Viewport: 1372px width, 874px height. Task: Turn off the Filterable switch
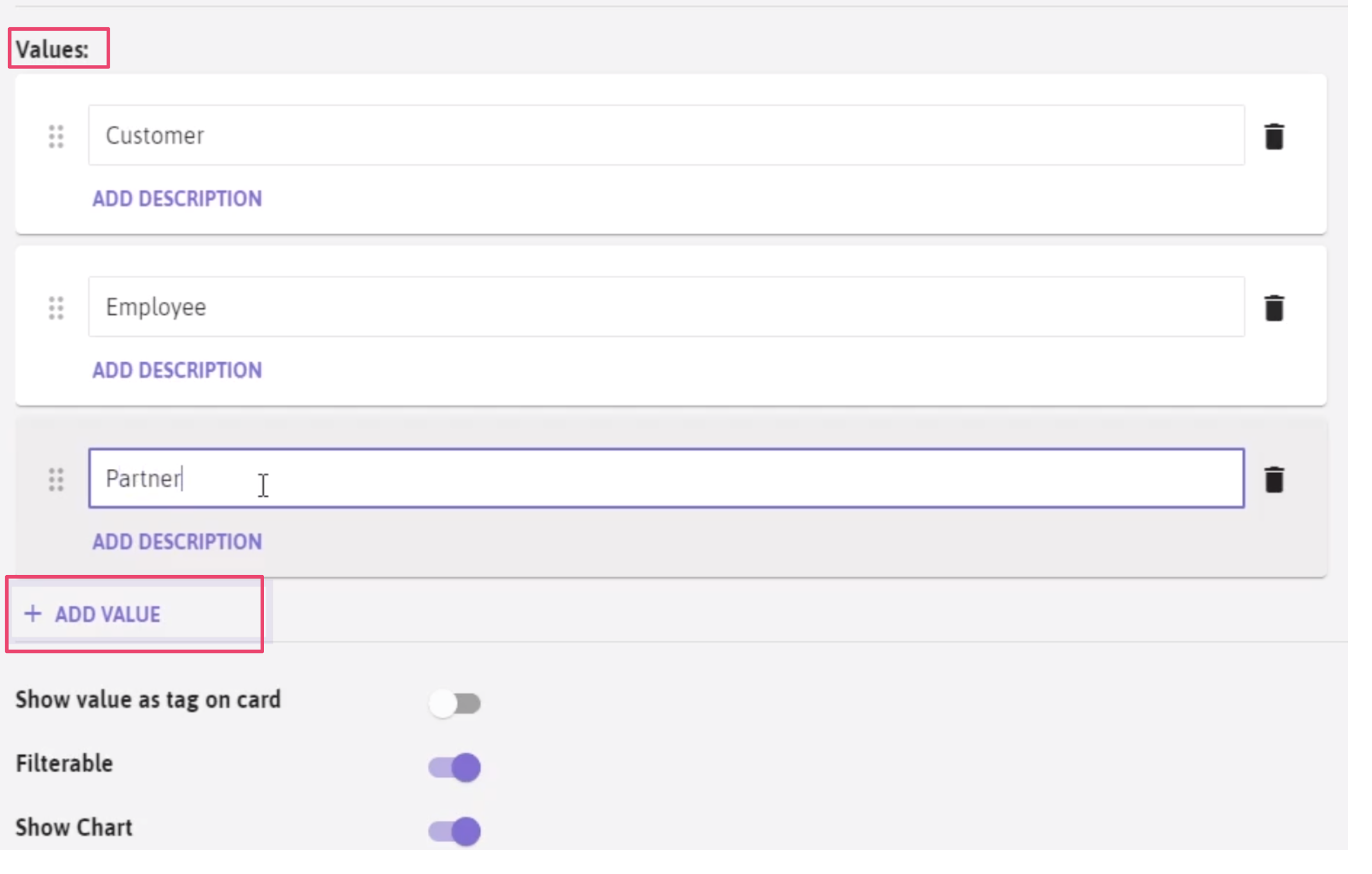tap(454, 767)
